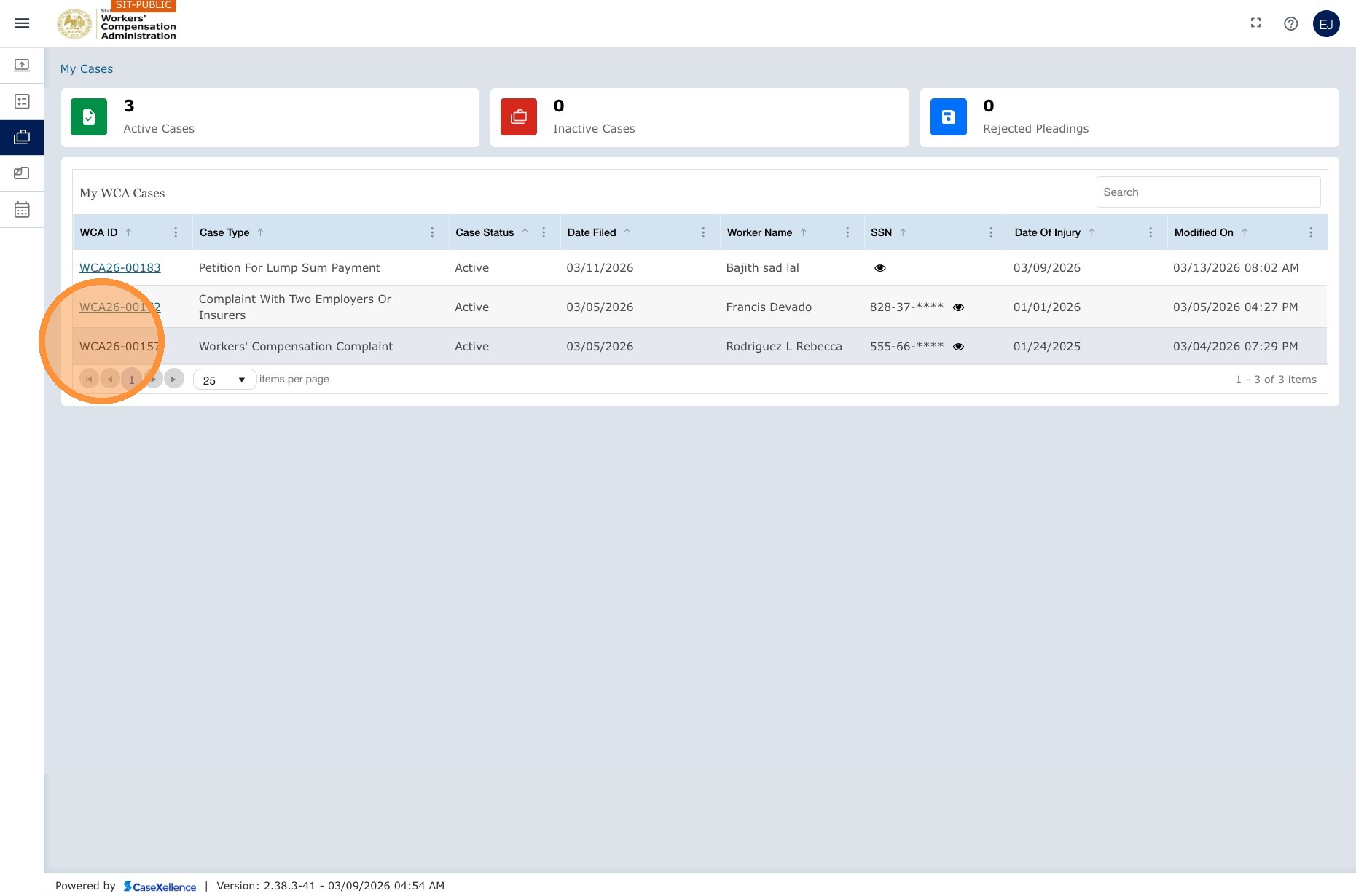Image resolution: width=1356 pixels, height=896 pixels.
Task: Open the EJ user profile avatar
Action: coord(1326,23)
